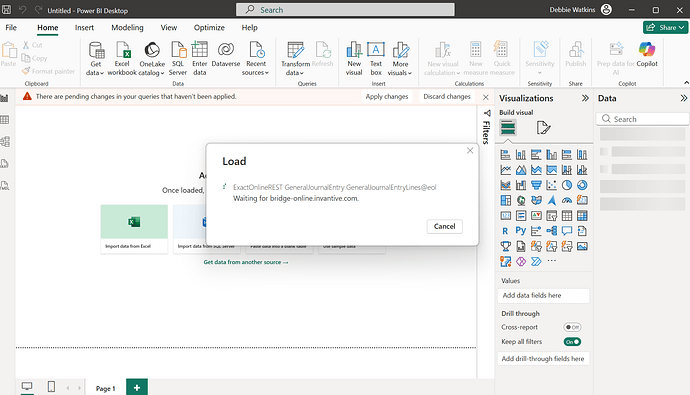The image size is (690, 395).
Task: Select Python visual
Action: click(521, 231)
